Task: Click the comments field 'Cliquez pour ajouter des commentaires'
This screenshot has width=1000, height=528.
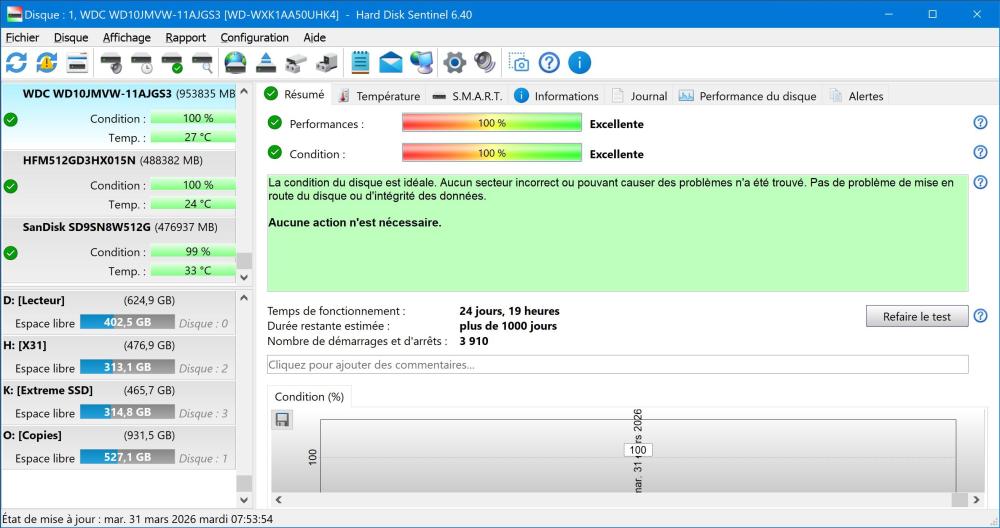Action: (617, 365)
